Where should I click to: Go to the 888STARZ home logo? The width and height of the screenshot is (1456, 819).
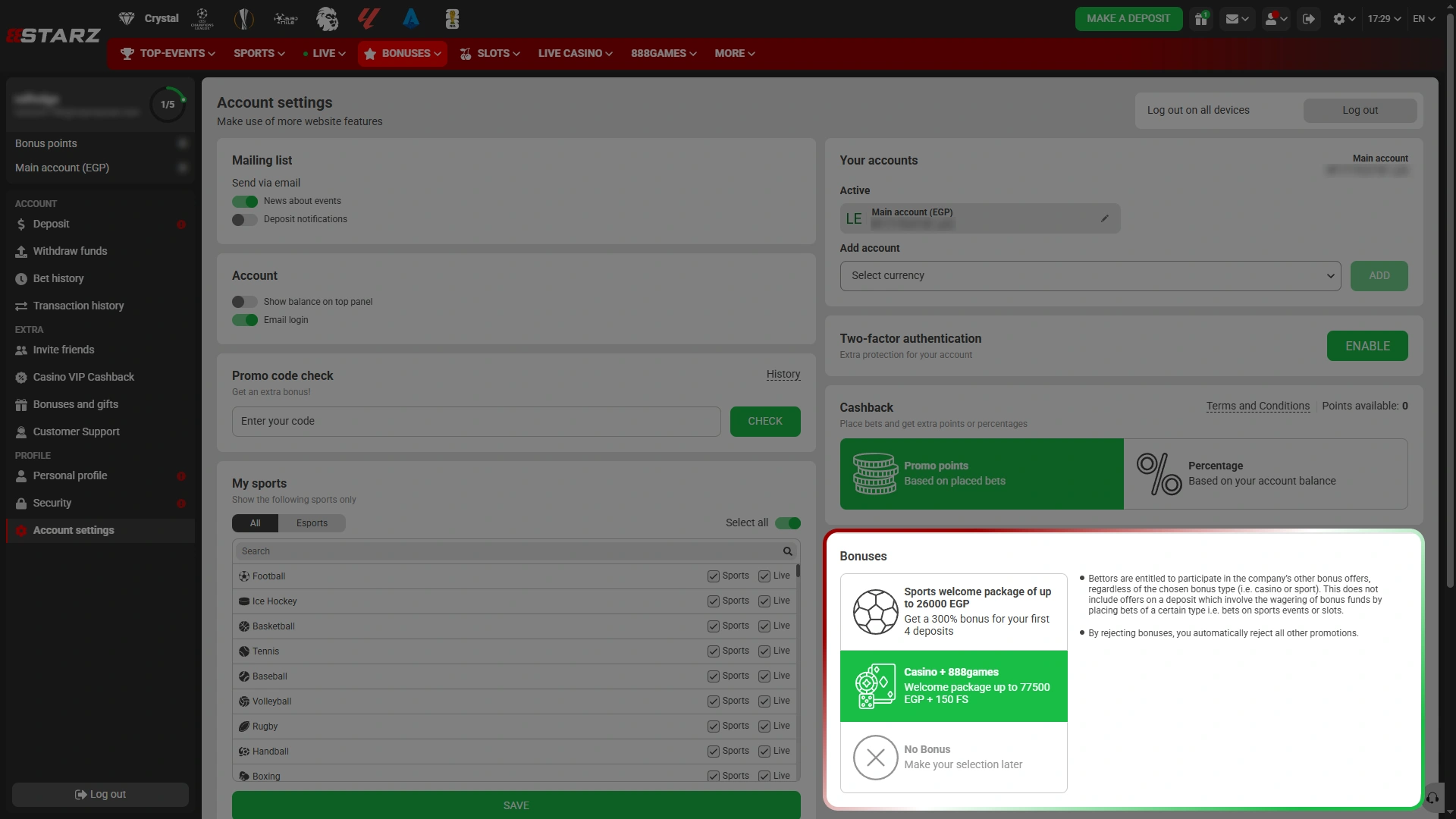(x=53, y=36)
